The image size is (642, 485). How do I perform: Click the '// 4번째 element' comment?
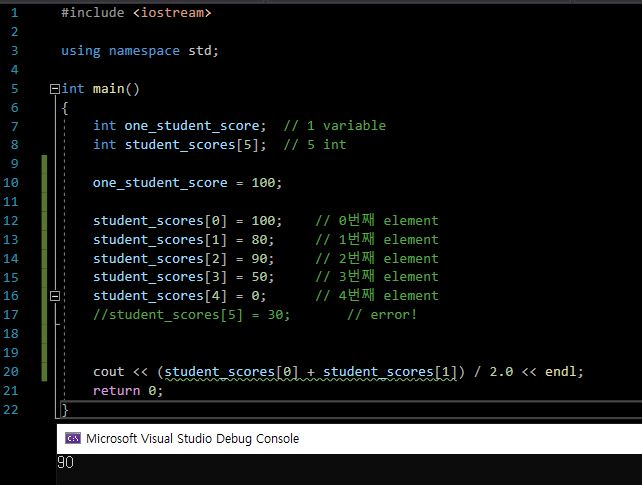pyautogui.click(x=377, y=296)
